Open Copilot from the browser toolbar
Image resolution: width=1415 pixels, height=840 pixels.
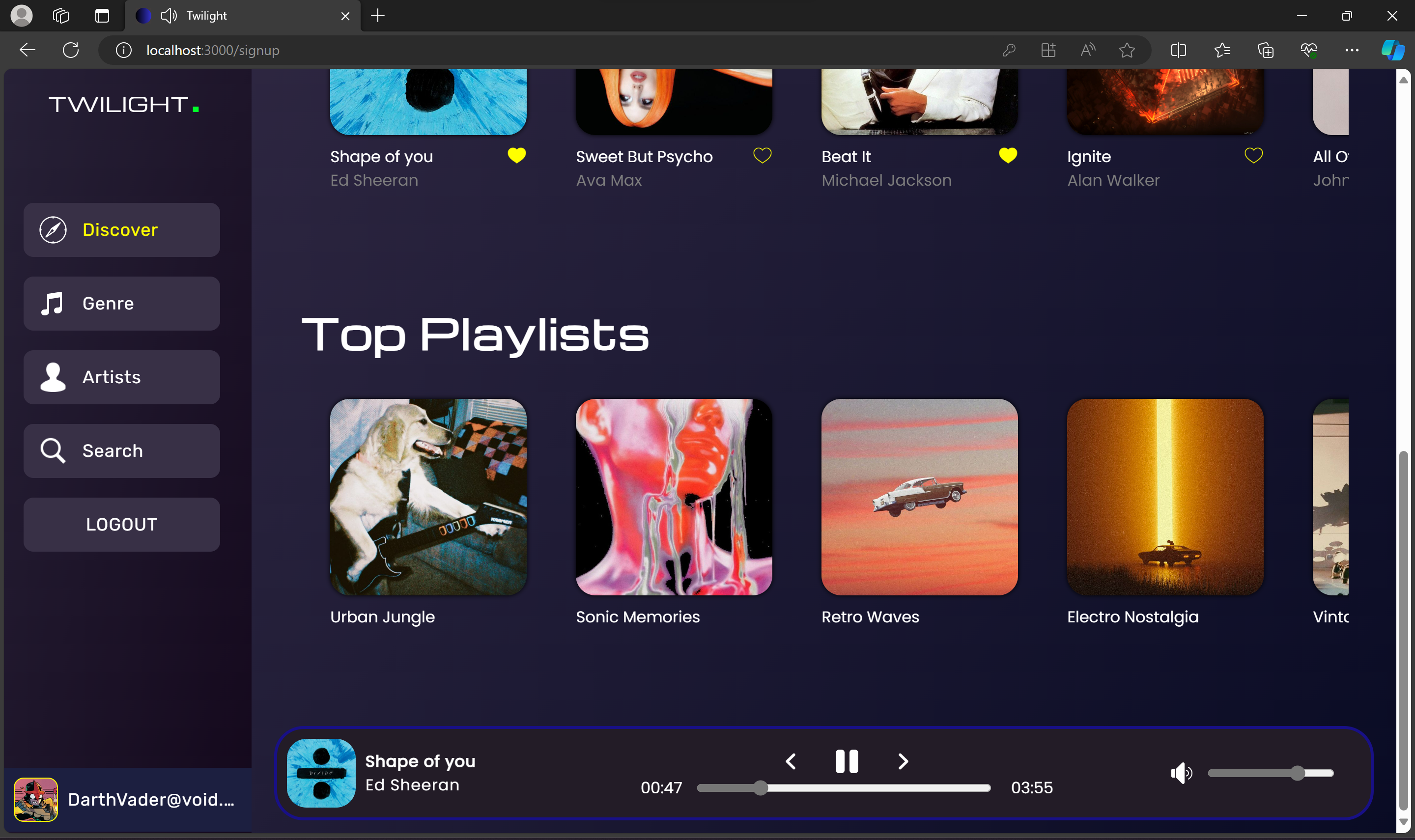pyautogui.click(x=1393, y=50)
